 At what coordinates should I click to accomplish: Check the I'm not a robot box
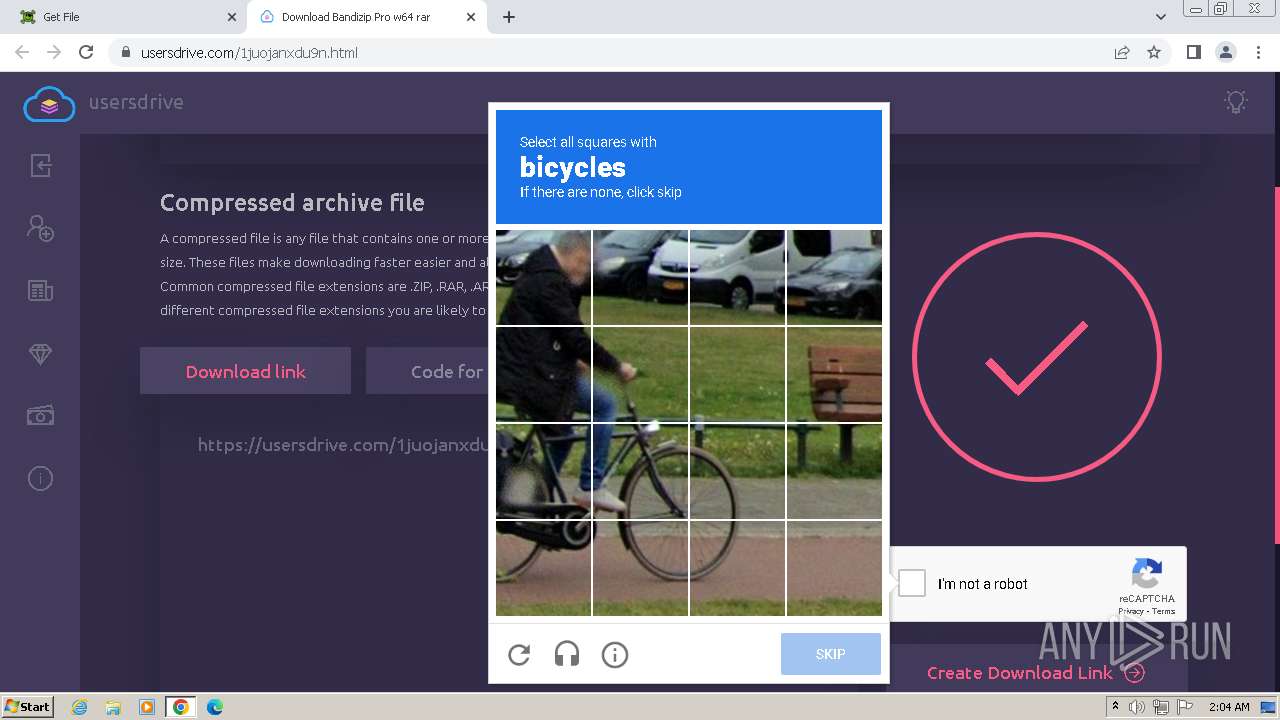click(912, 583)
